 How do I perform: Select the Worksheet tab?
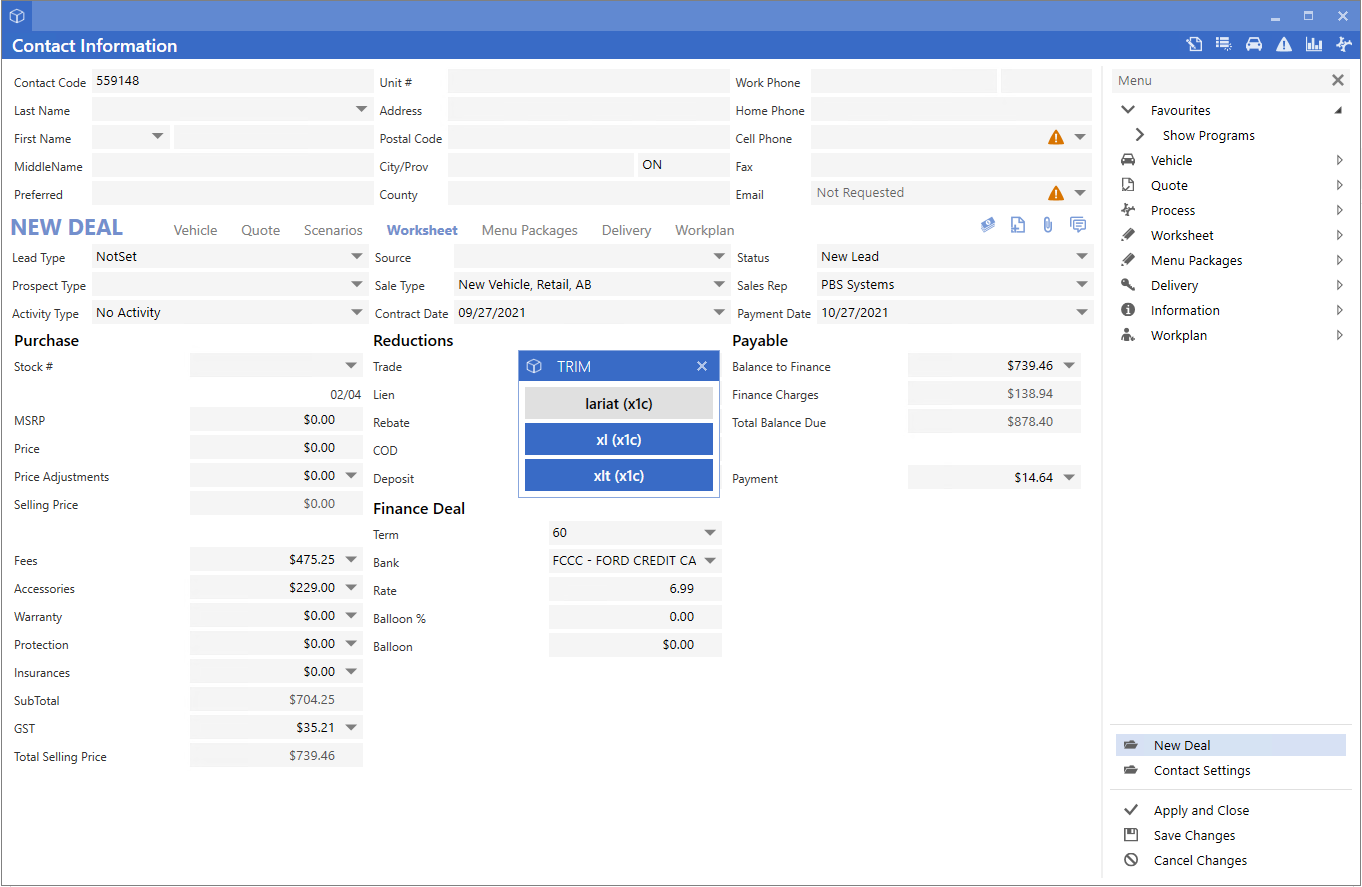pos(422,230)
